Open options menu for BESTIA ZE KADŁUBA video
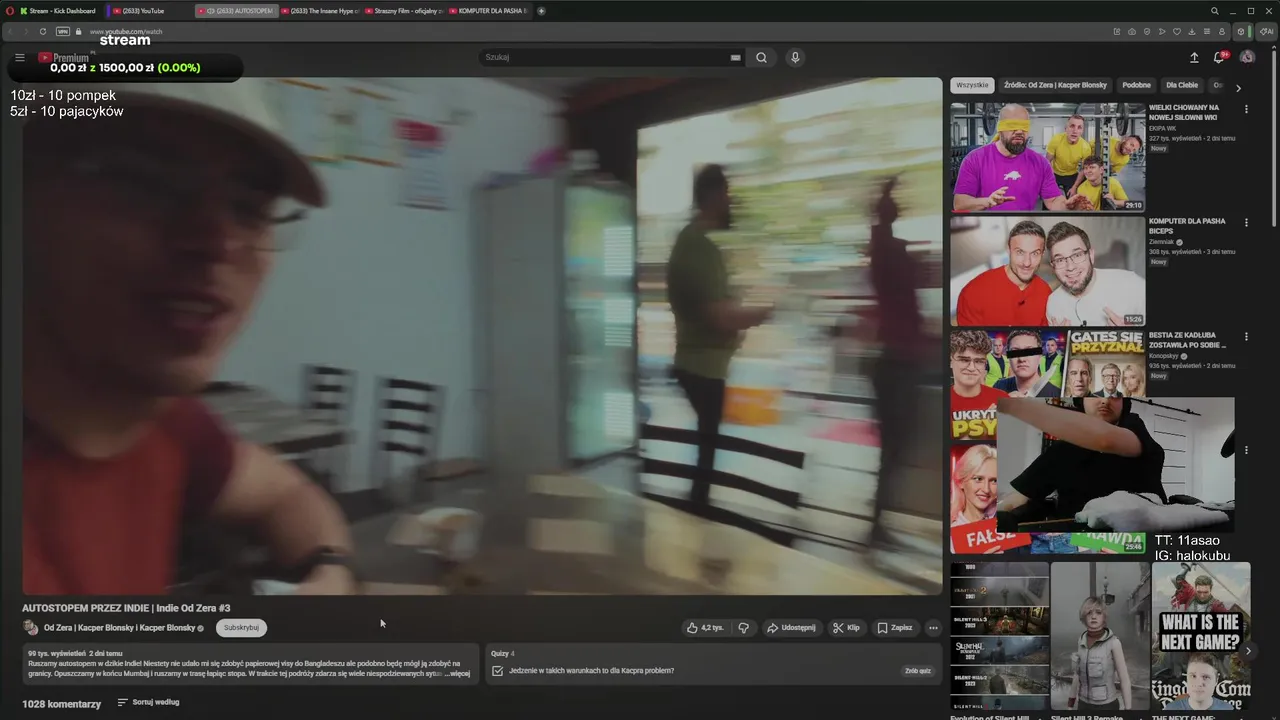 [x=1246, y=337]
